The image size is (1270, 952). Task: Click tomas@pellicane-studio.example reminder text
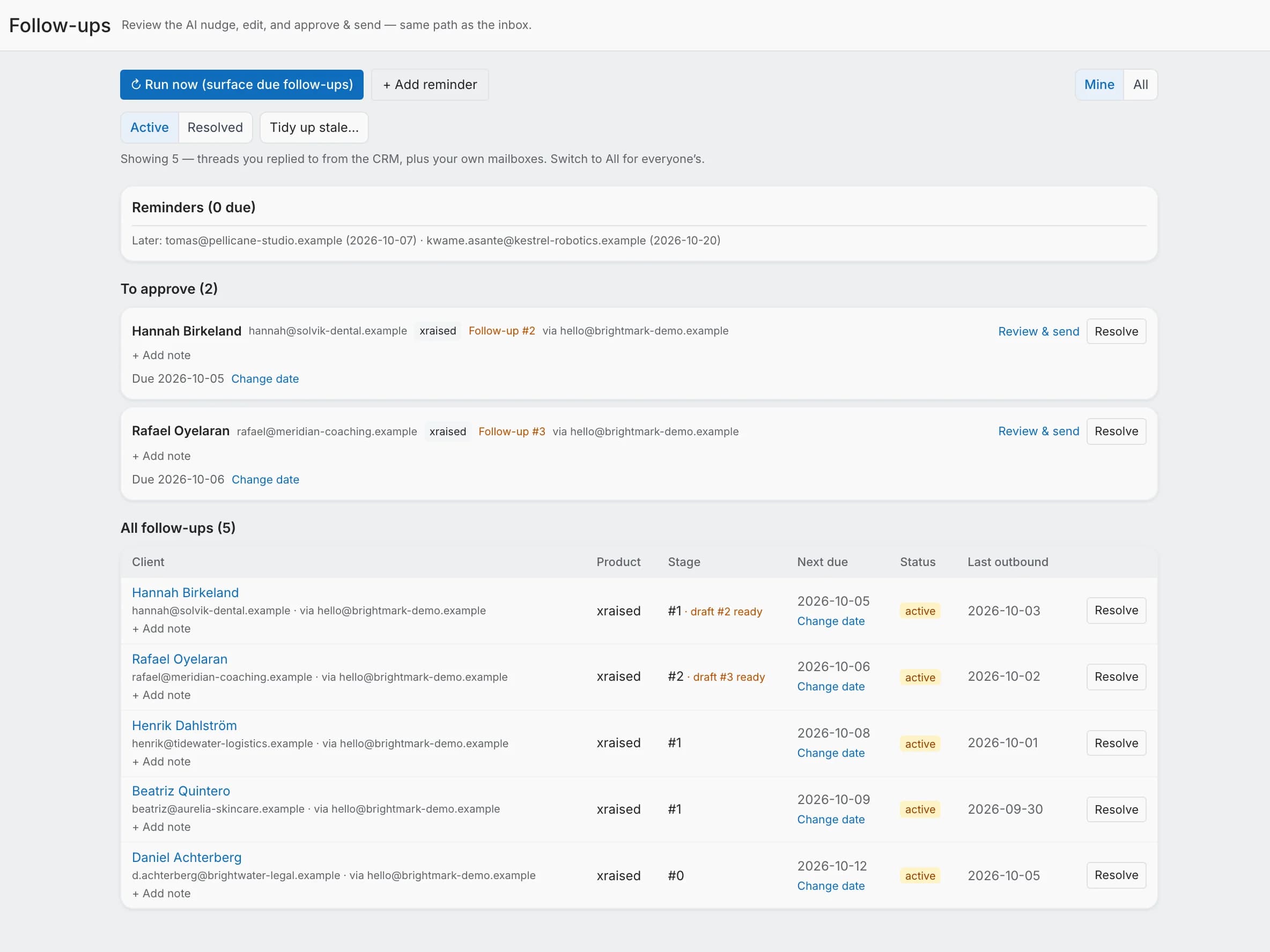point(254,241)
